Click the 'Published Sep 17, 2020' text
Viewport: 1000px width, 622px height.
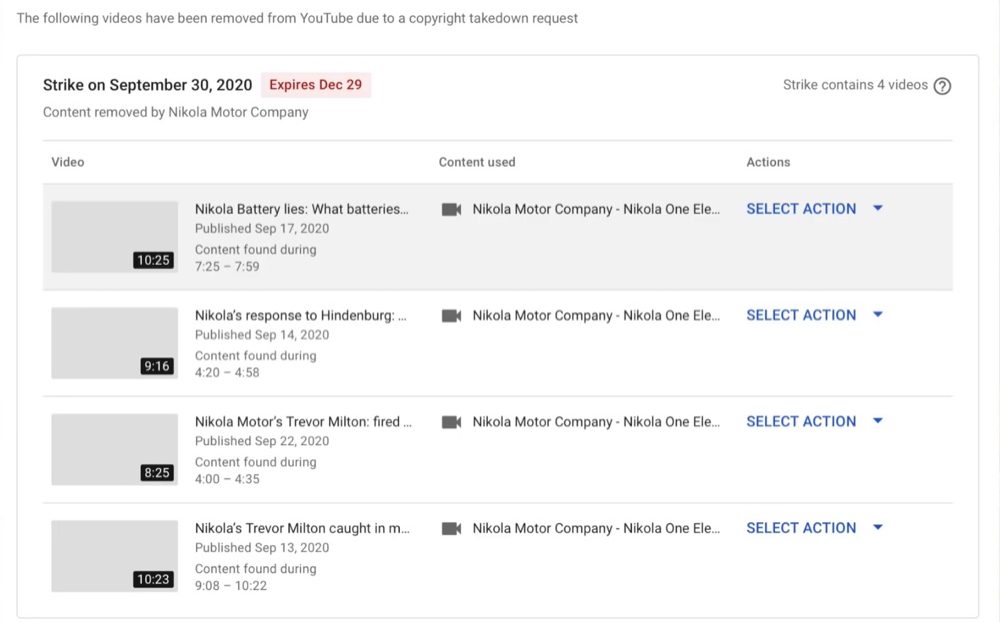tap(262, 228)
